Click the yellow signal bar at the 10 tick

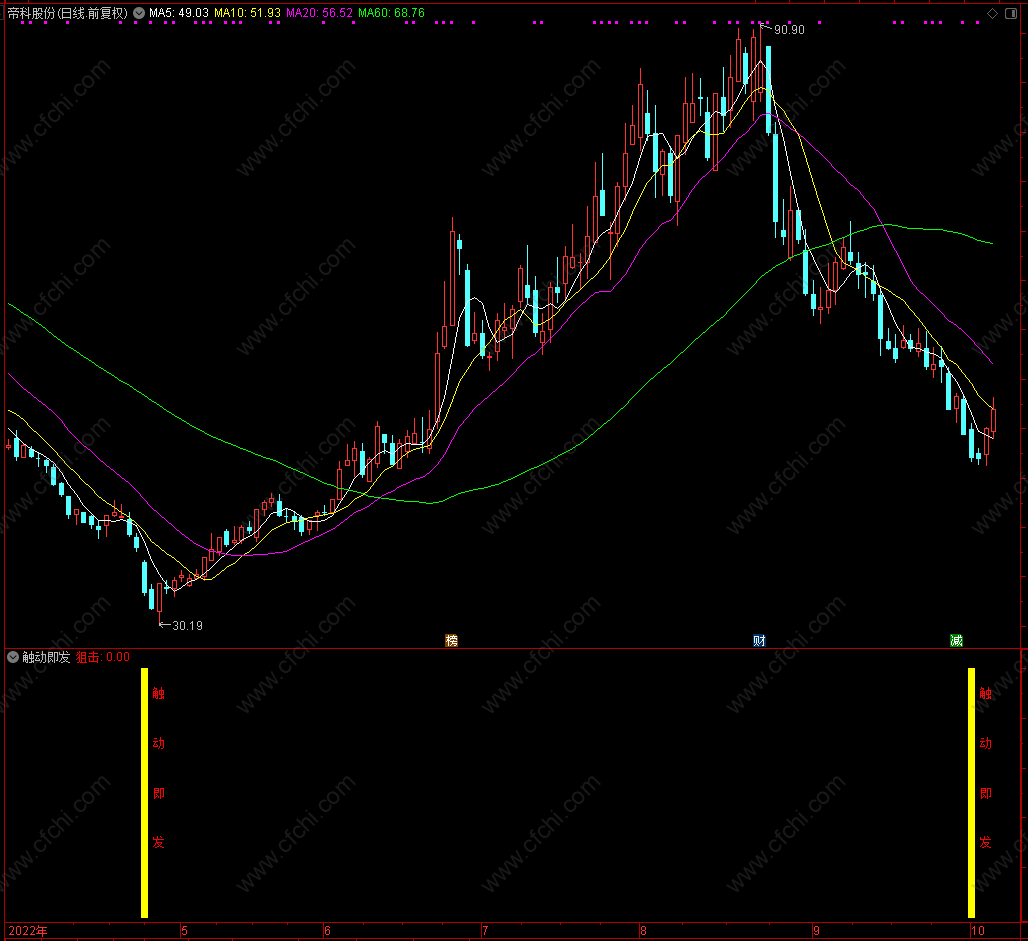point(972,793)
